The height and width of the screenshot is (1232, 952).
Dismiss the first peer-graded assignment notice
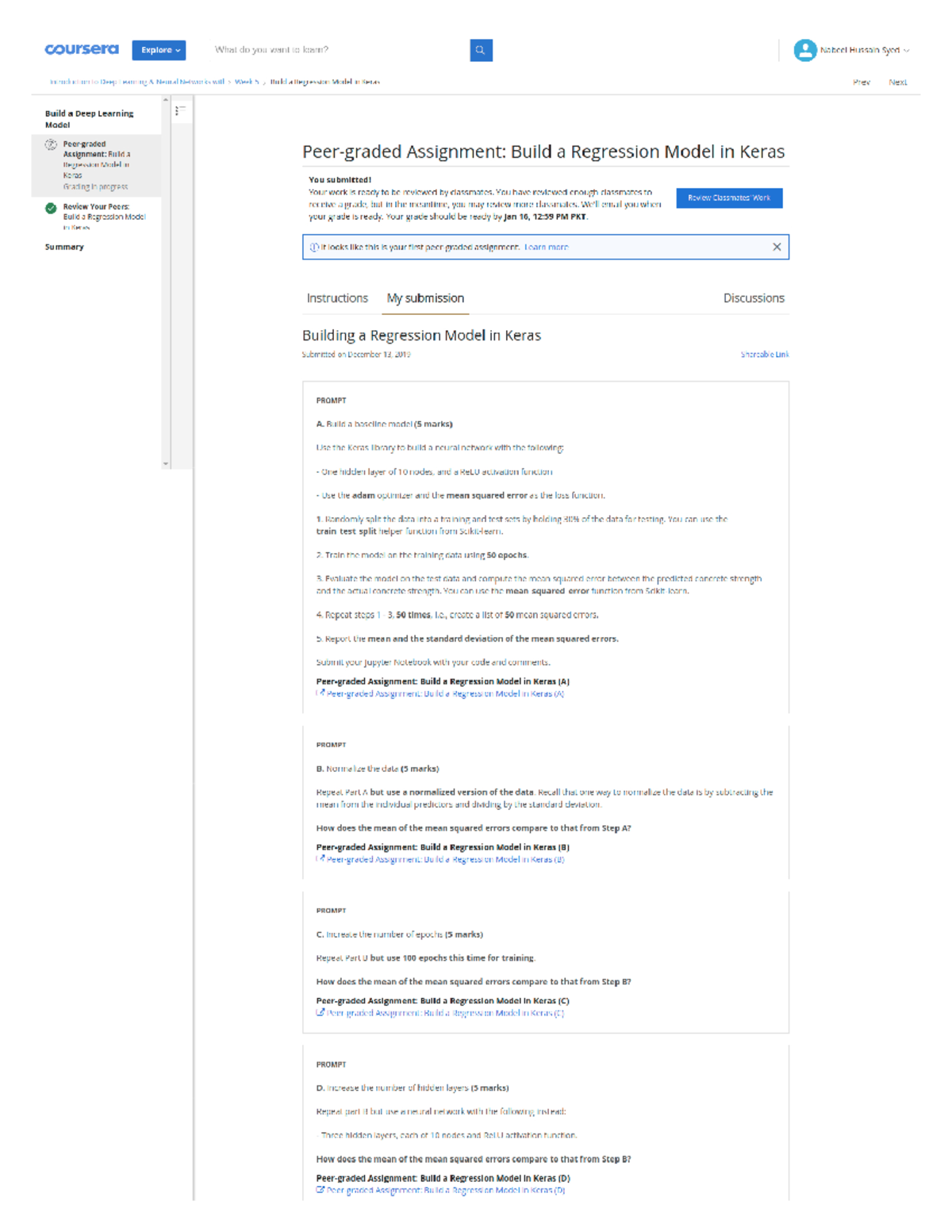778,247
